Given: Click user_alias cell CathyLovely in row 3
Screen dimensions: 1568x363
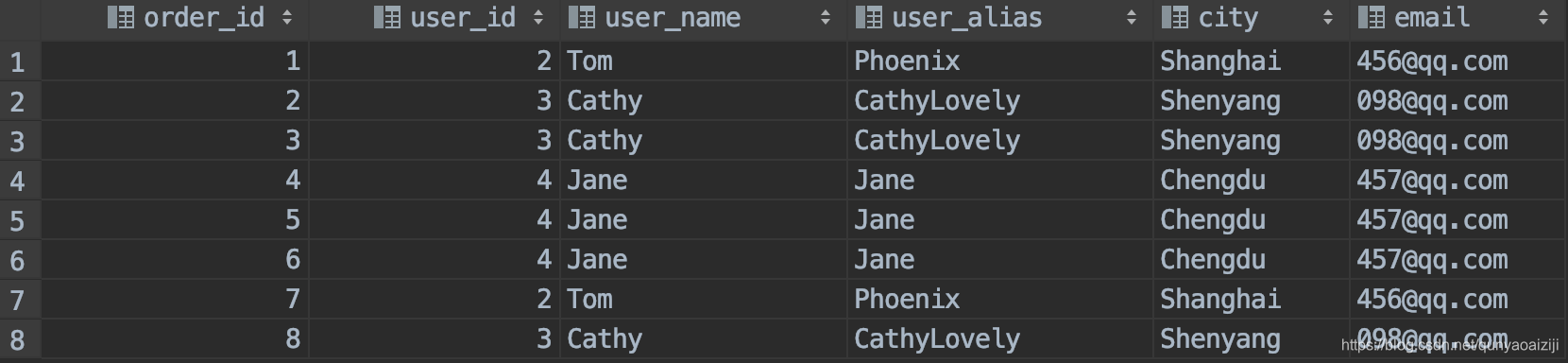Looking at the screenshot, I should click(x=1000, y=141).
